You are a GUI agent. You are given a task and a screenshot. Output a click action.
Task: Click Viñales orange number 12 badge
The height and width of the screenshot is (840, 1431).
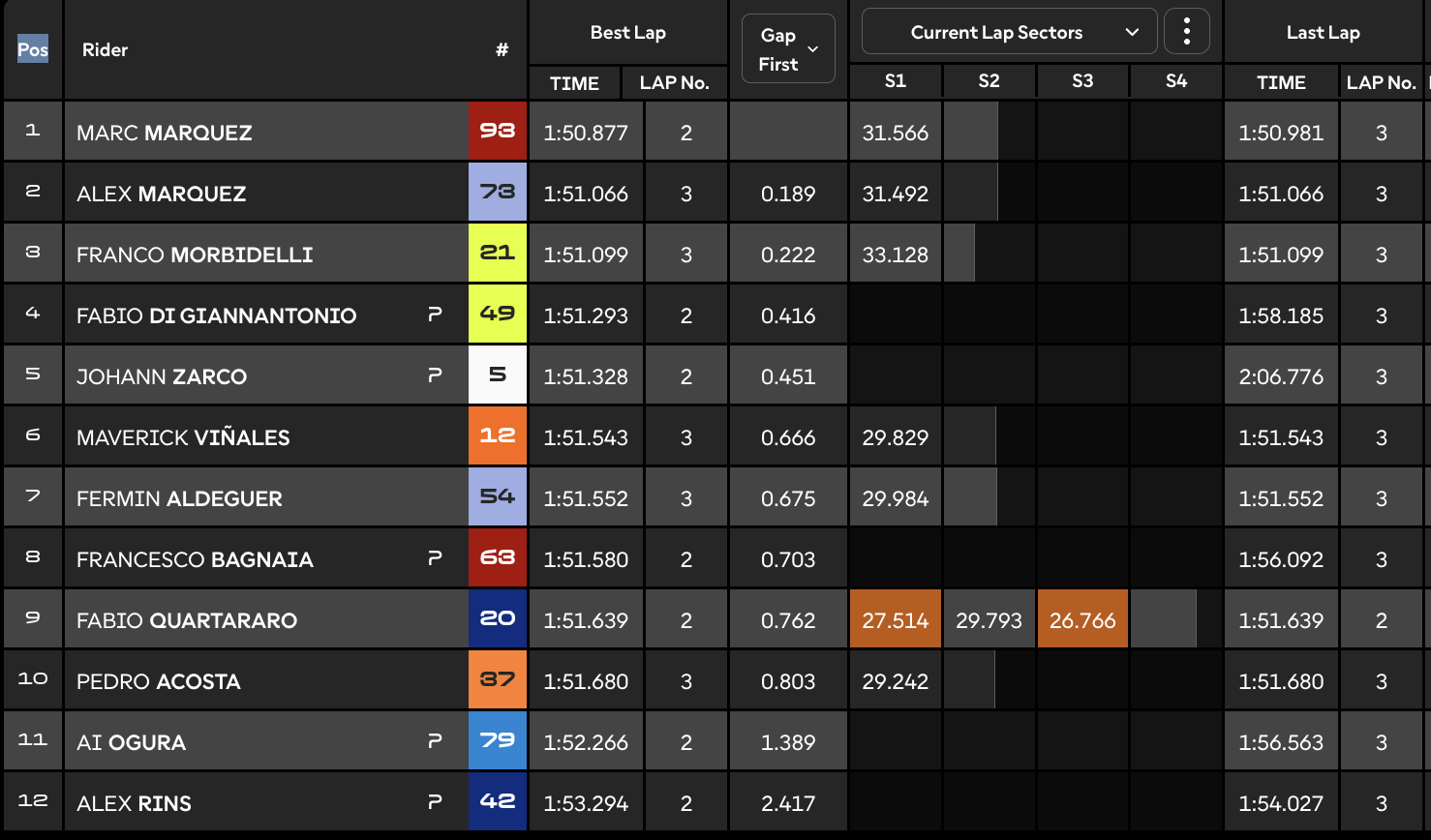[498, 435]
